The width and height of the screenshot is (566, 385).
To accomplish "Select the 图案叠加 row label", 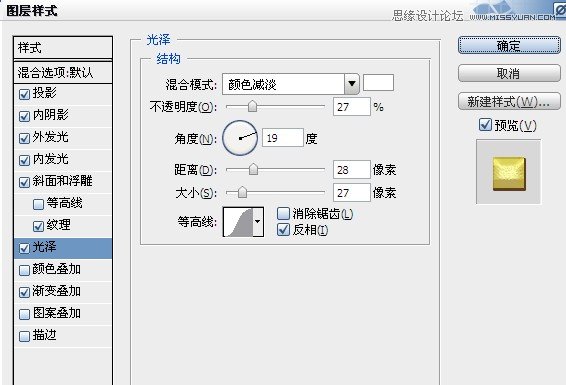I will [x=57, y=313].
